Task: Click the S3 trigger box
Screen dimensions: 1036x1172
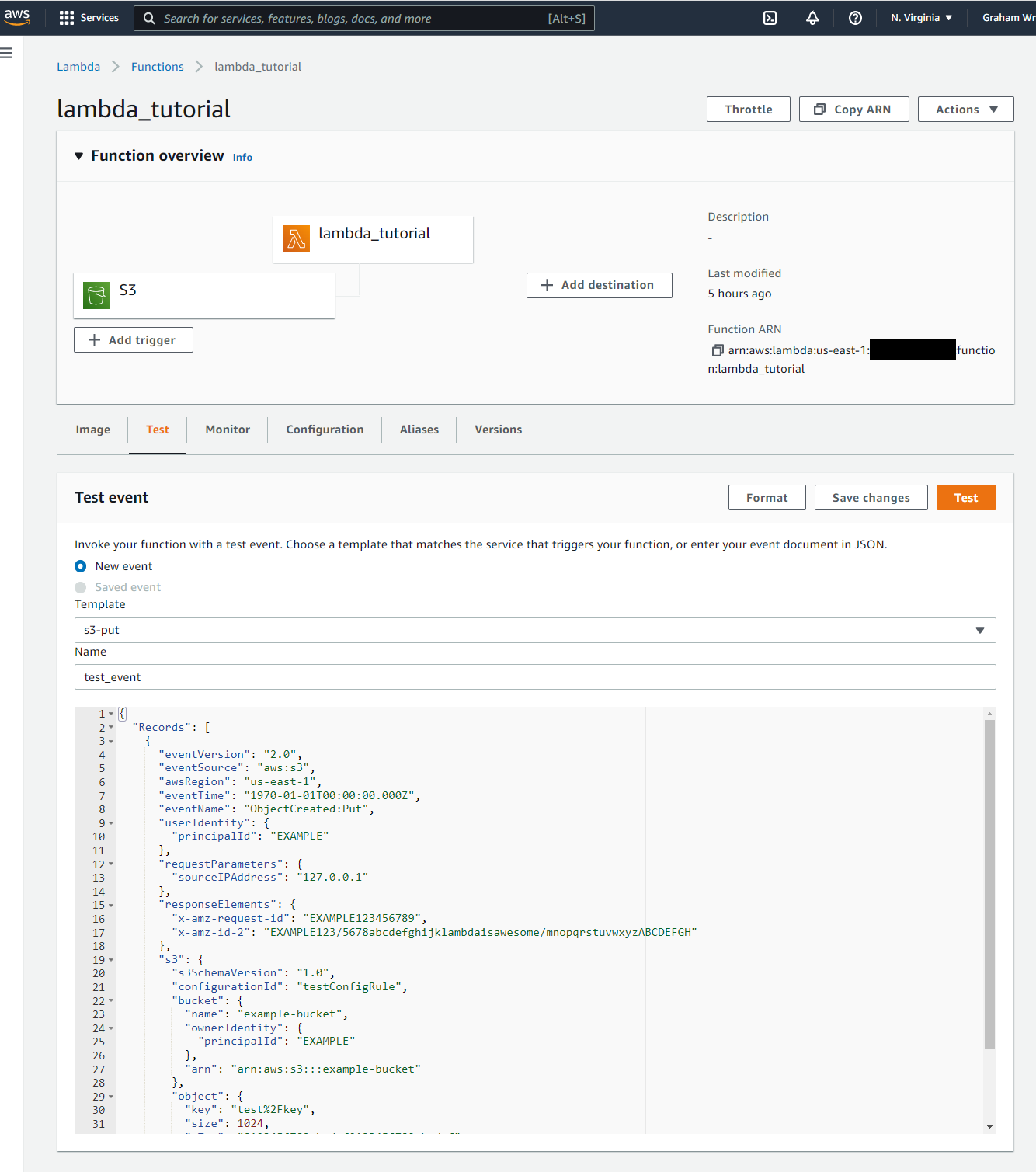Action: [204, 295]
